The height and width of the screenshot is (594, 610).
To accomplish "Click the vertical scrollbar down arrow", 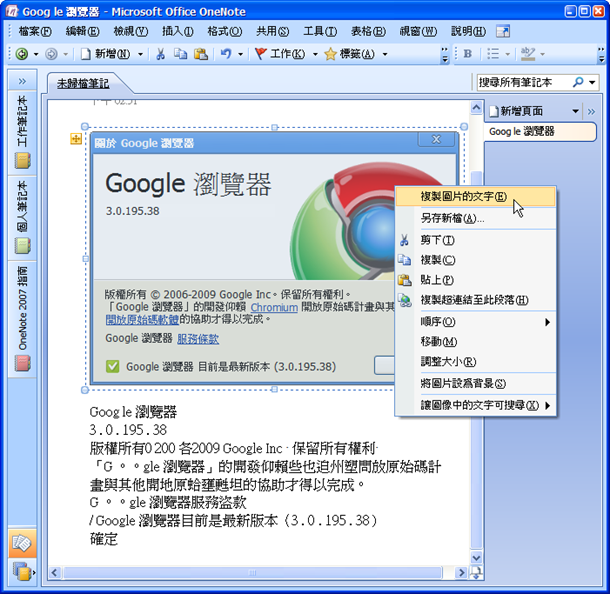I will coord(476,557).
